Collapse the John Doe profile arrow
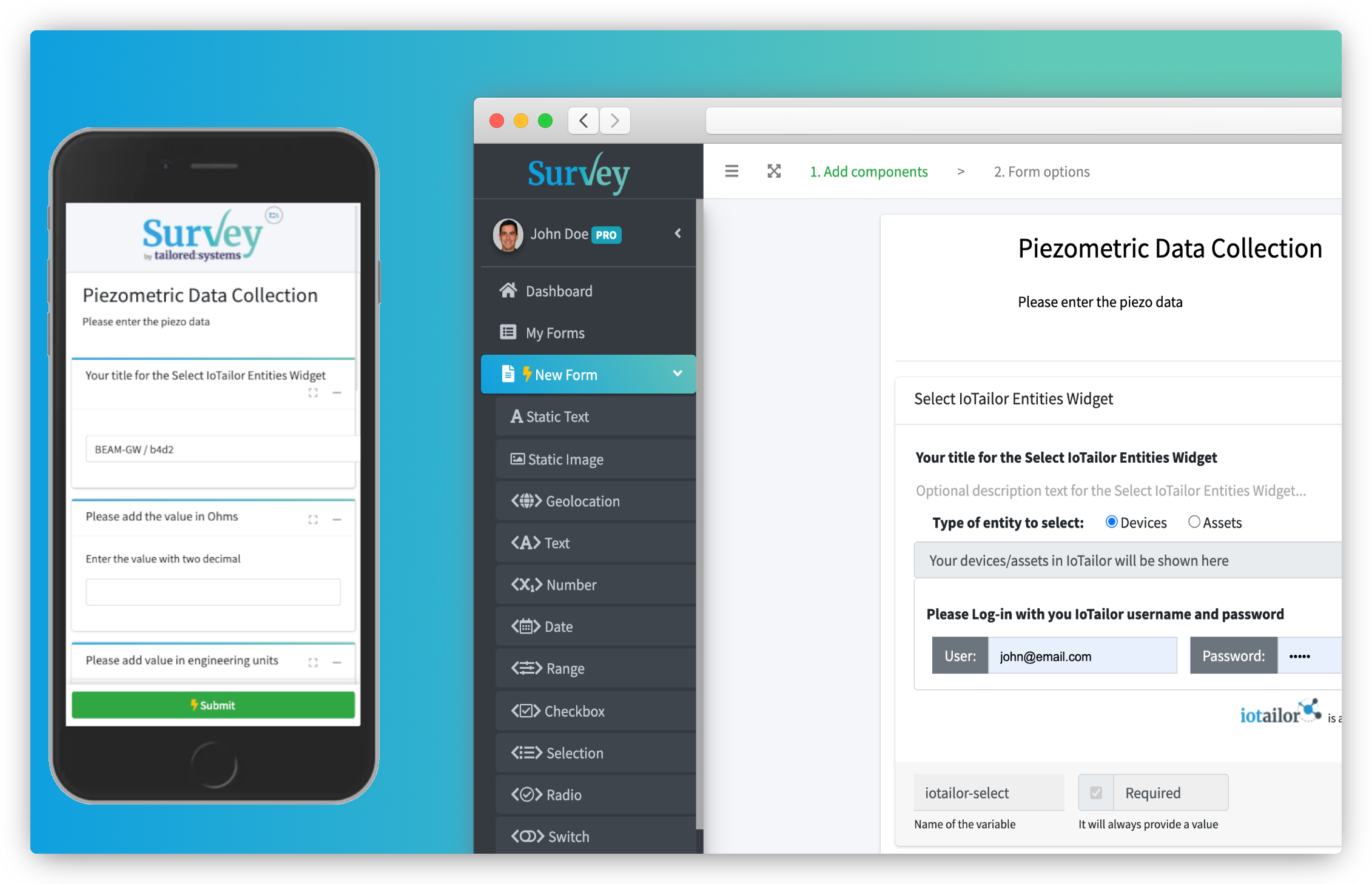 tap(678, 233)
